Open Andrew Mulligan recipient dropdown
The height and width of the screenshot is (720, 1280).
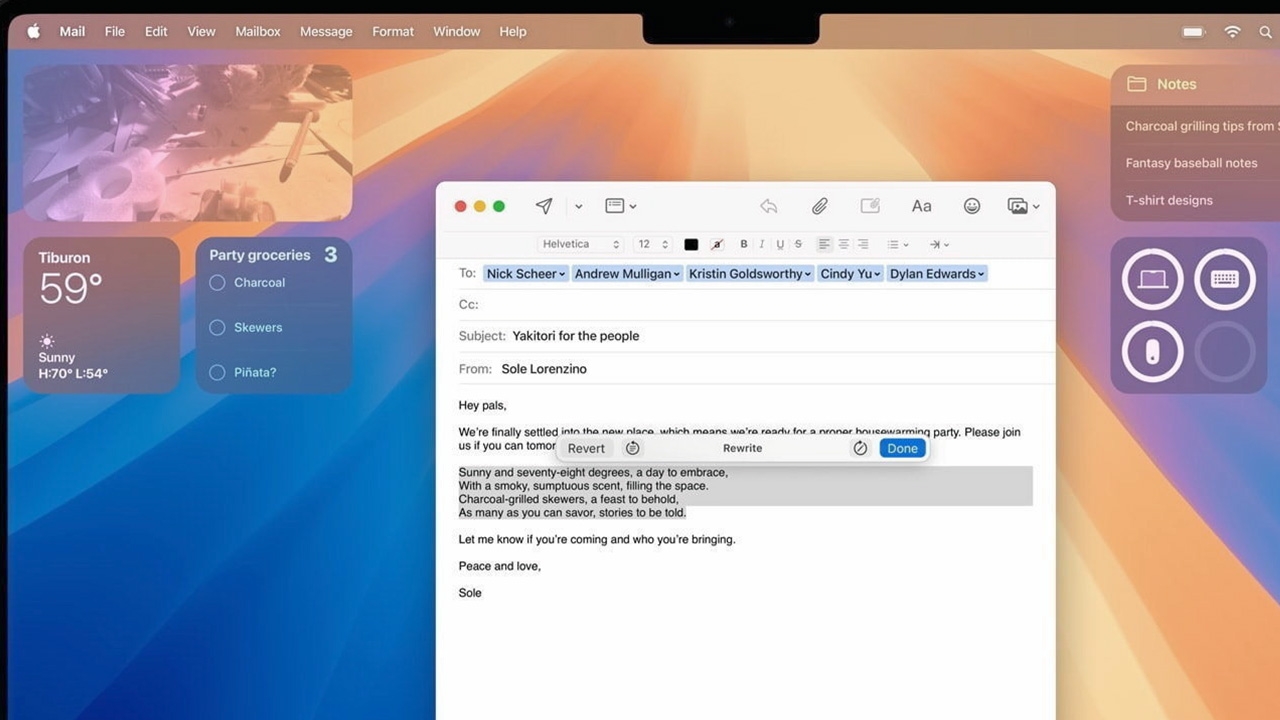click(x=677, y=274)
